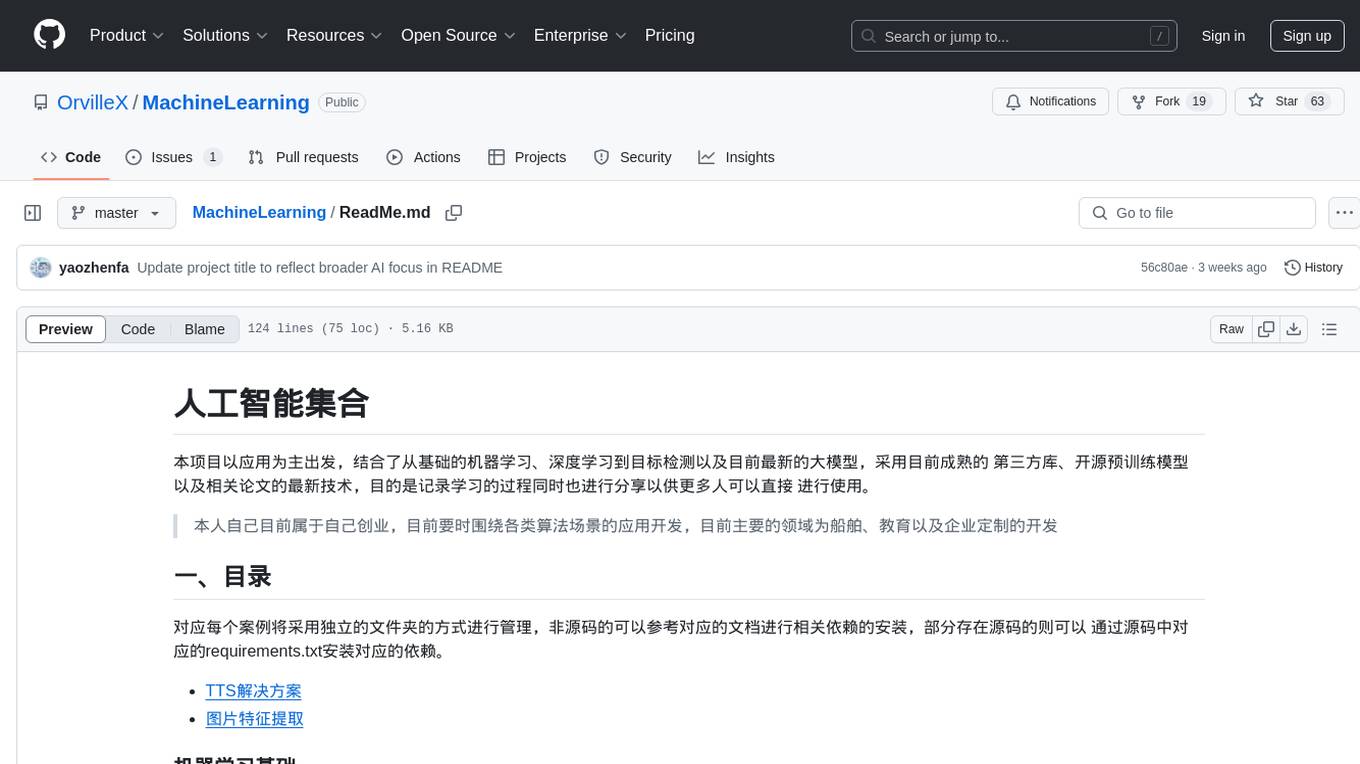Switch to the Actions tab
The width and height of the screenshot is (1360, 764).
(x=423, y=157)
